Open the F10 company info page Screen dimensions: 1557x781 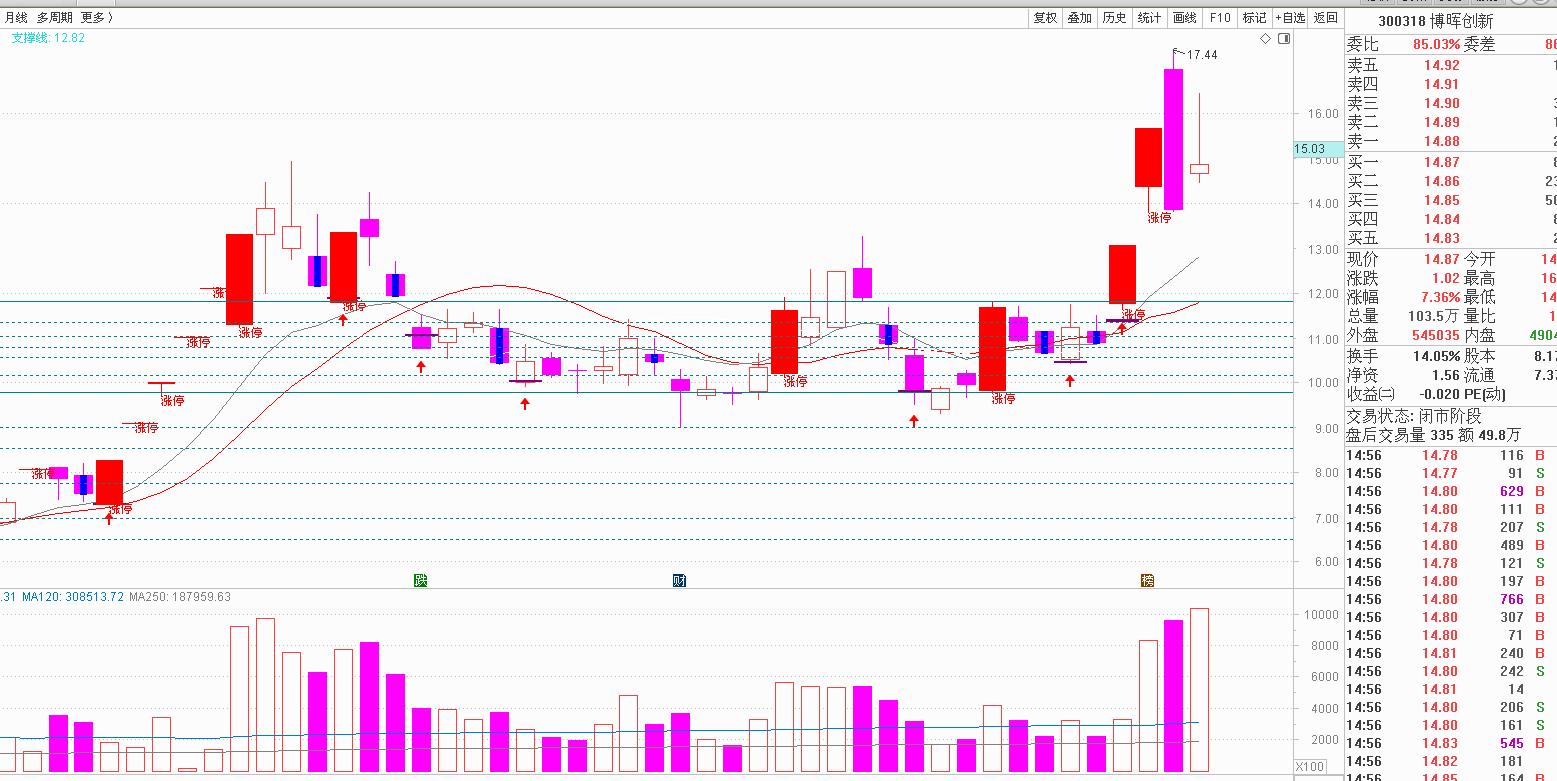point(1220,17)
